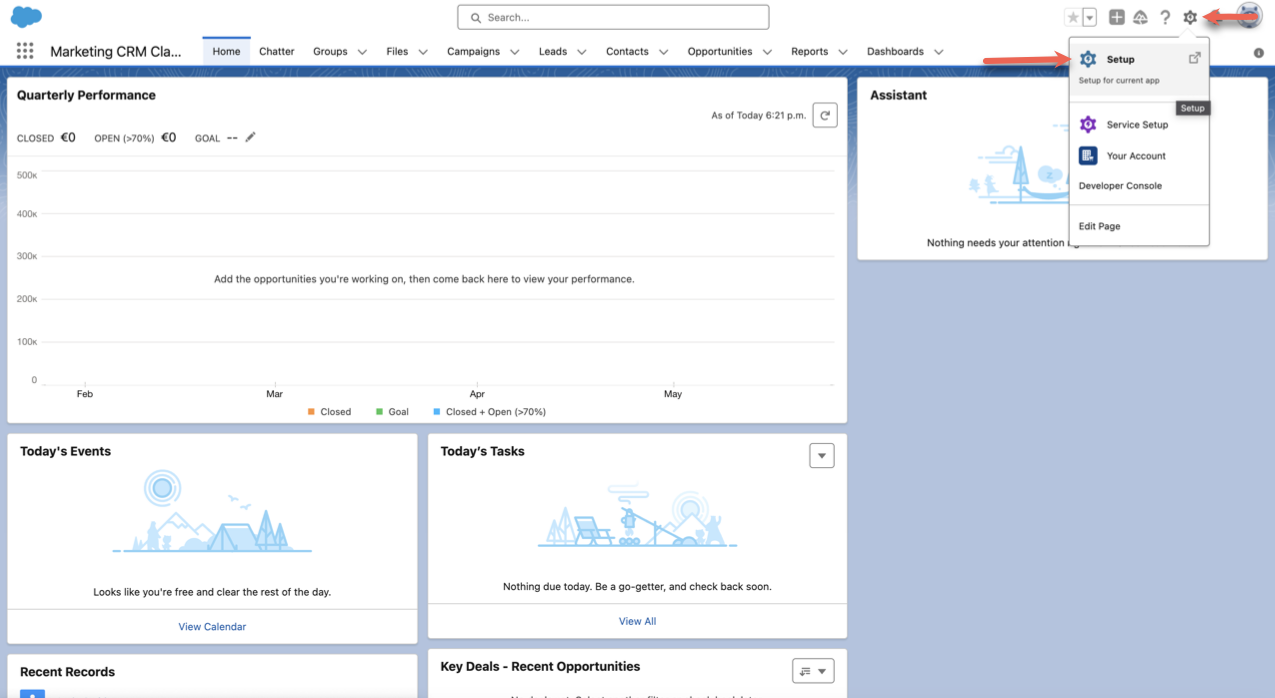
Task: Switch to the Chatter tab
Action: [277, 51]
